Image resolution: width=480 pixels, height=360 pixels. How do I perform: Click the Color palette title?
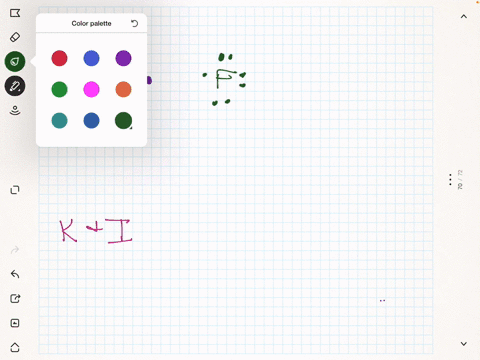pyautogui.click(x=91, y=23)
